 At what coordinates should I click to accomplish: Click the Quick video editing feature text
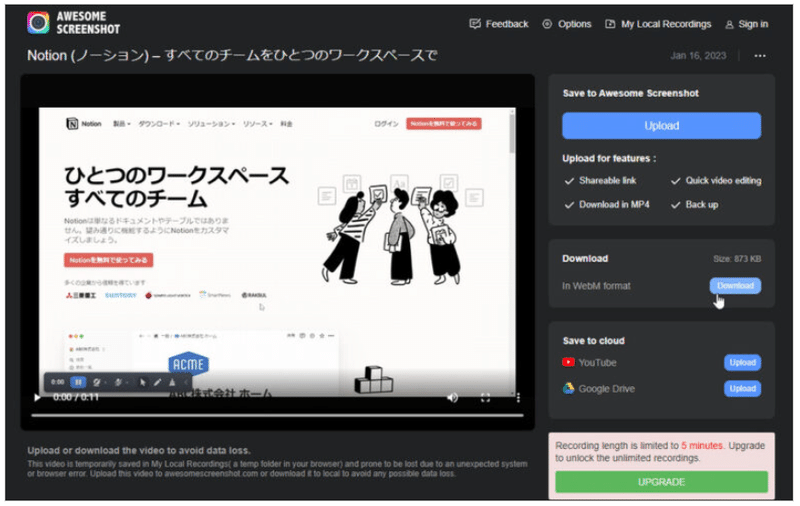point(723,181)
